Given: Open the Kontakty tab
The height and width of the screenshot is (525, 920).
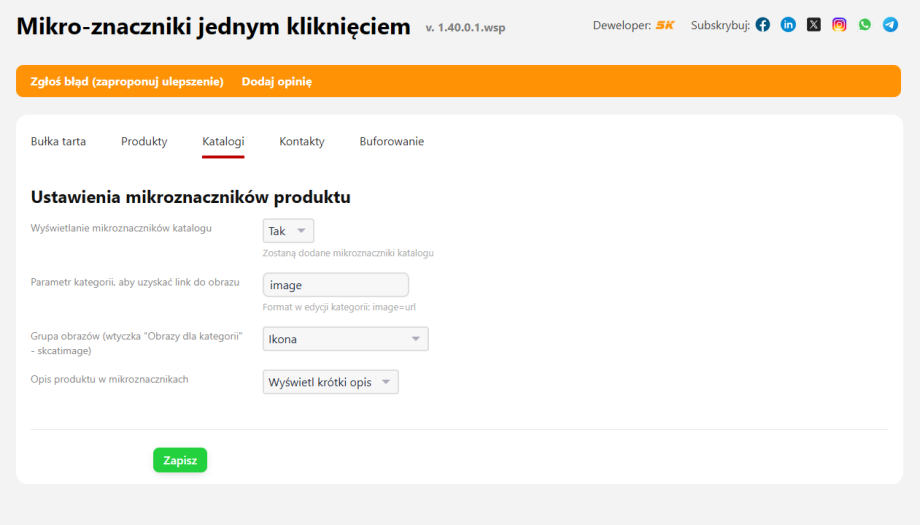Looking at the screenshot, I should [302, 141].
